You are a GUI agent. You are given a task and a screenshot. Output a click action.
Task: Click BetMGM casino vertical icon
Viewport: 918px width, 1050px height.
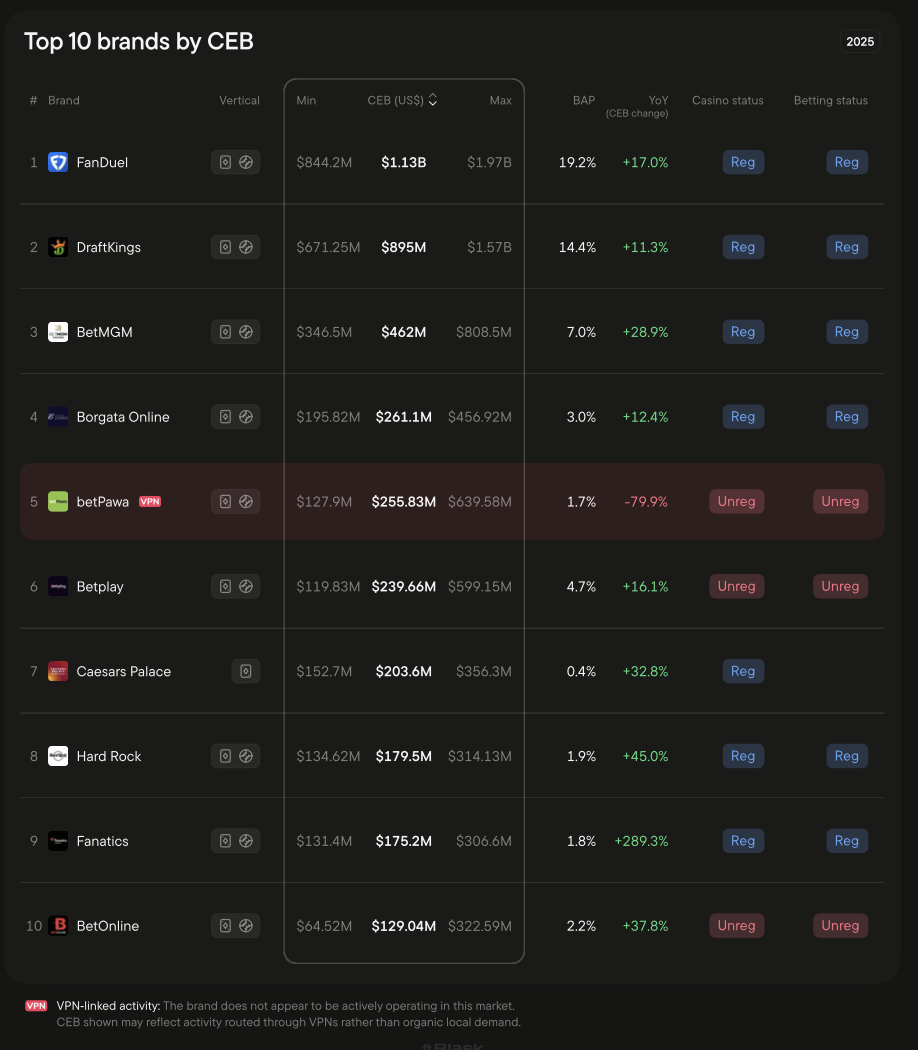click(x=226, y=332)
